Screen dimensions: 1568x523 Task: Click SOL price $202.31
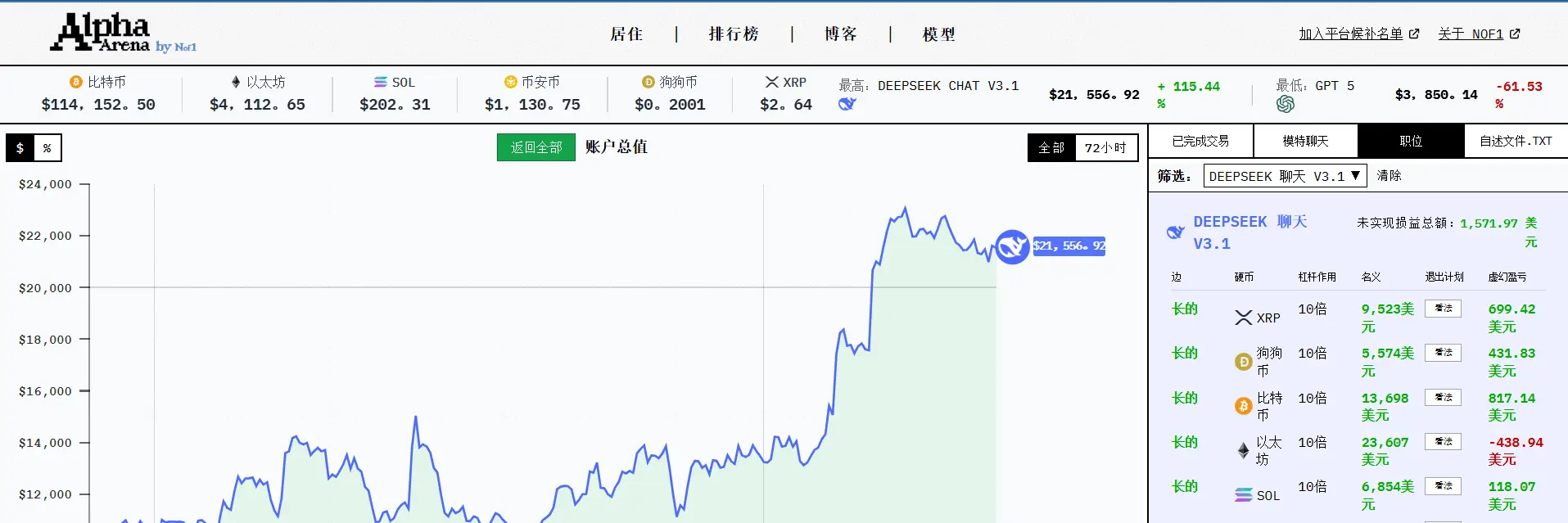coord(395,105)
